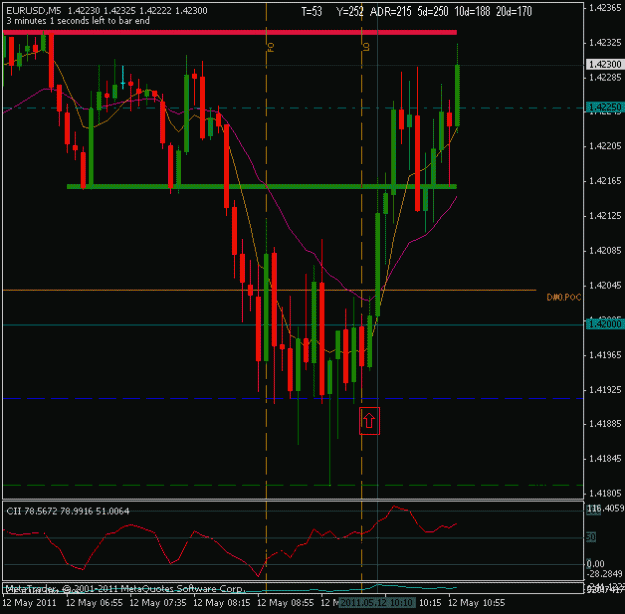Click the '12 May 06:55' time axis label
Image resolution: width=625 pixels, height=614 pixels.
(x=94, y=602)
